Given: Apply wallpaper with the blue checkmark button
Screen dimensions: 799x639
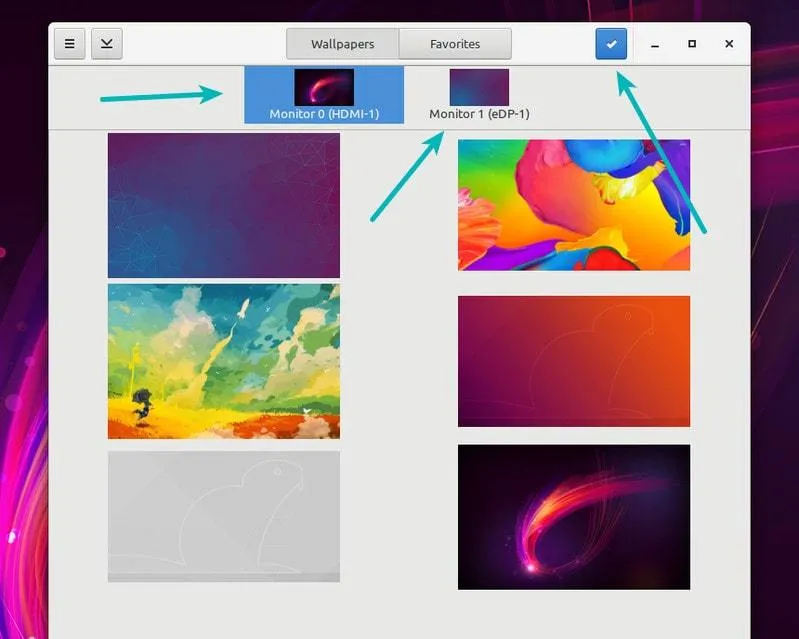Looking at the screenshot, I should 611,44.
